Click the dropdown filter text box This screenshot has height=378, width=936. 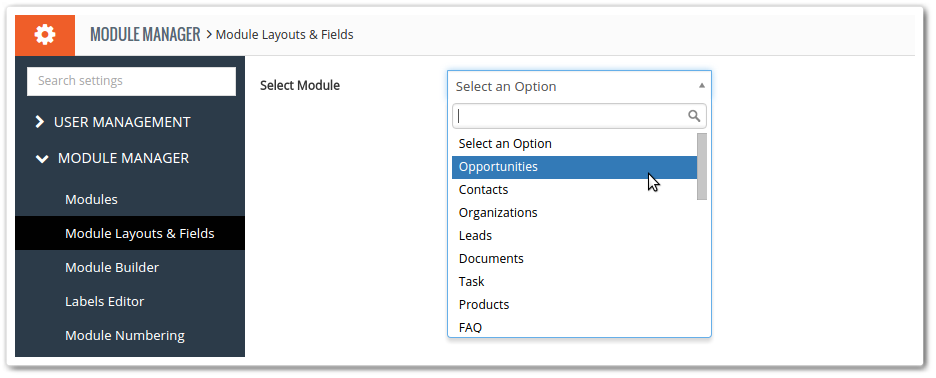(579, 116)
